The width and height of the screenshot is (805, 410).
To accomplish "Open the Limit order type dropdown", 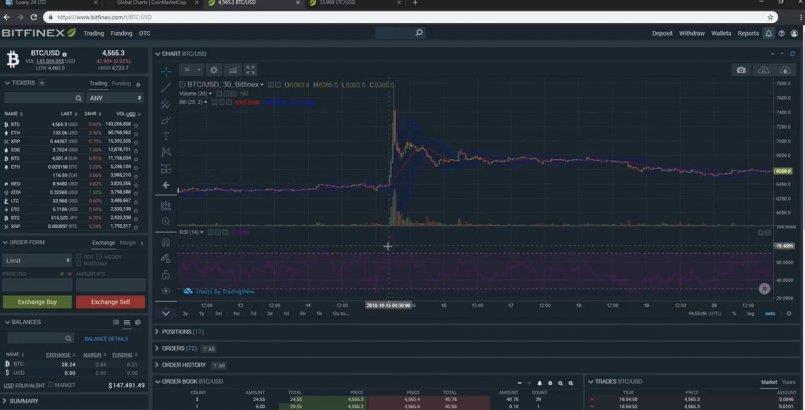I will click(37, 261).
